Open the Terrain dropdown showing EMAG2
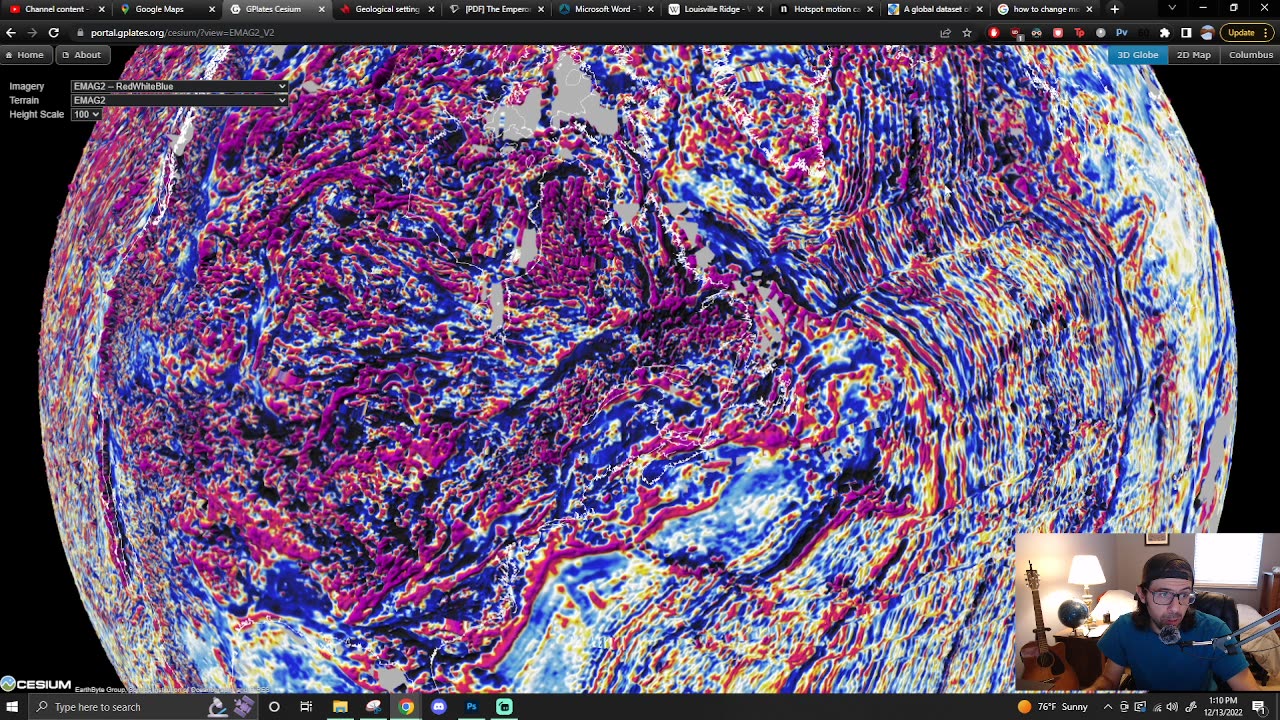 click(x=179, y=100)
